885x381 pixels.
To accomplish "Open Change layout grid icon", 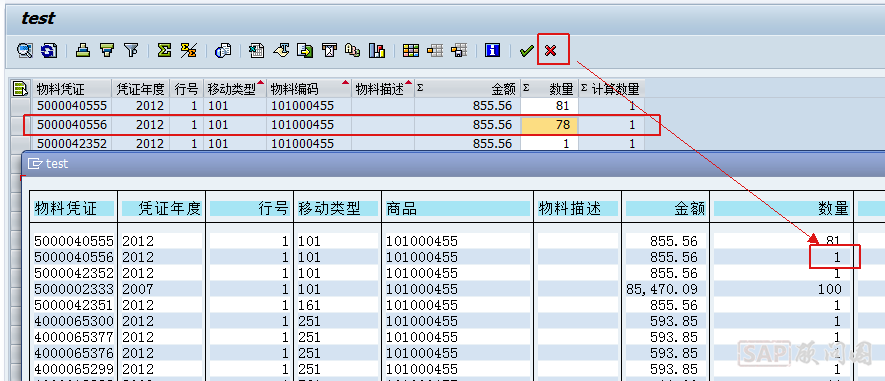I will [411, 51].
